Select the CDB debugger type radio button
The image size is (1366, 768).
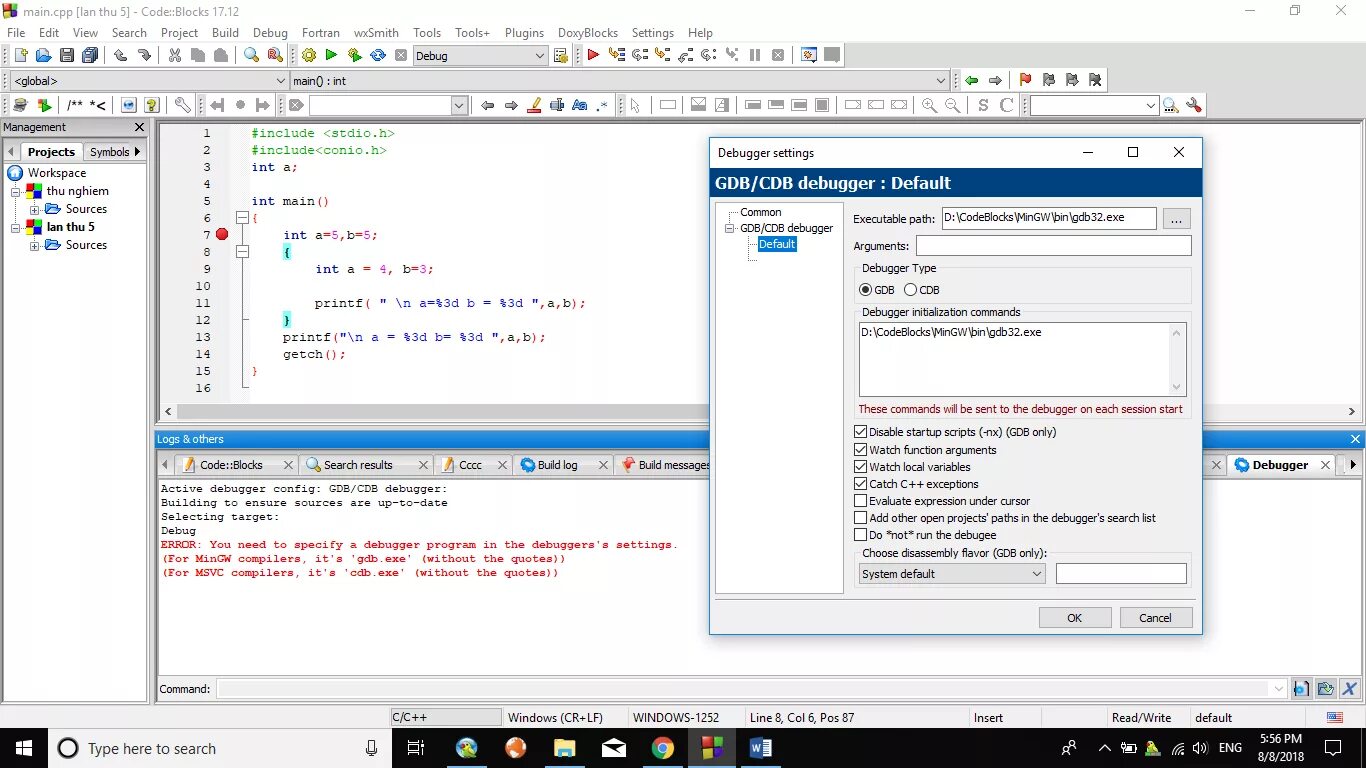(x=910, y=290)
